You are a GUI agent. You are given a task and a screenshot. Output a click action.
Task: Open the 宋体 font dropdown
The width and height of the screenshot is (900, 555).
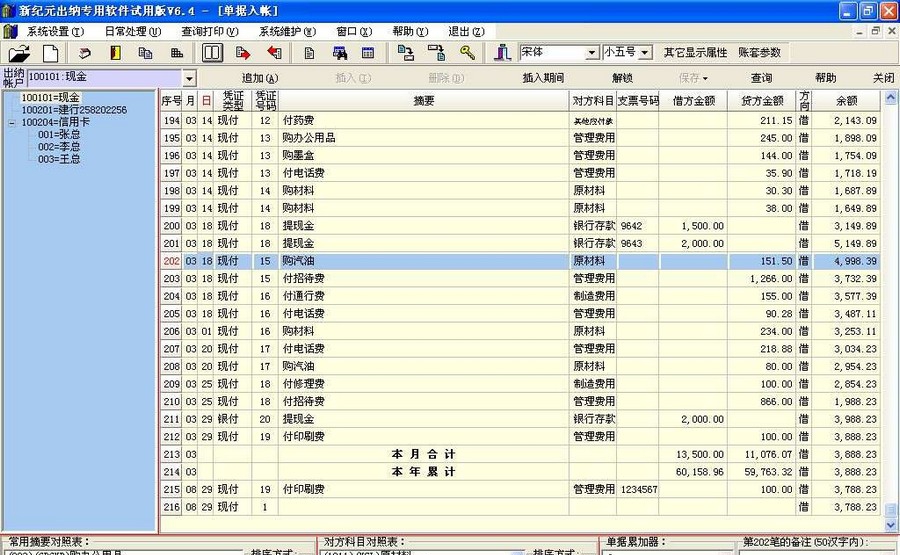click(591, 53)
